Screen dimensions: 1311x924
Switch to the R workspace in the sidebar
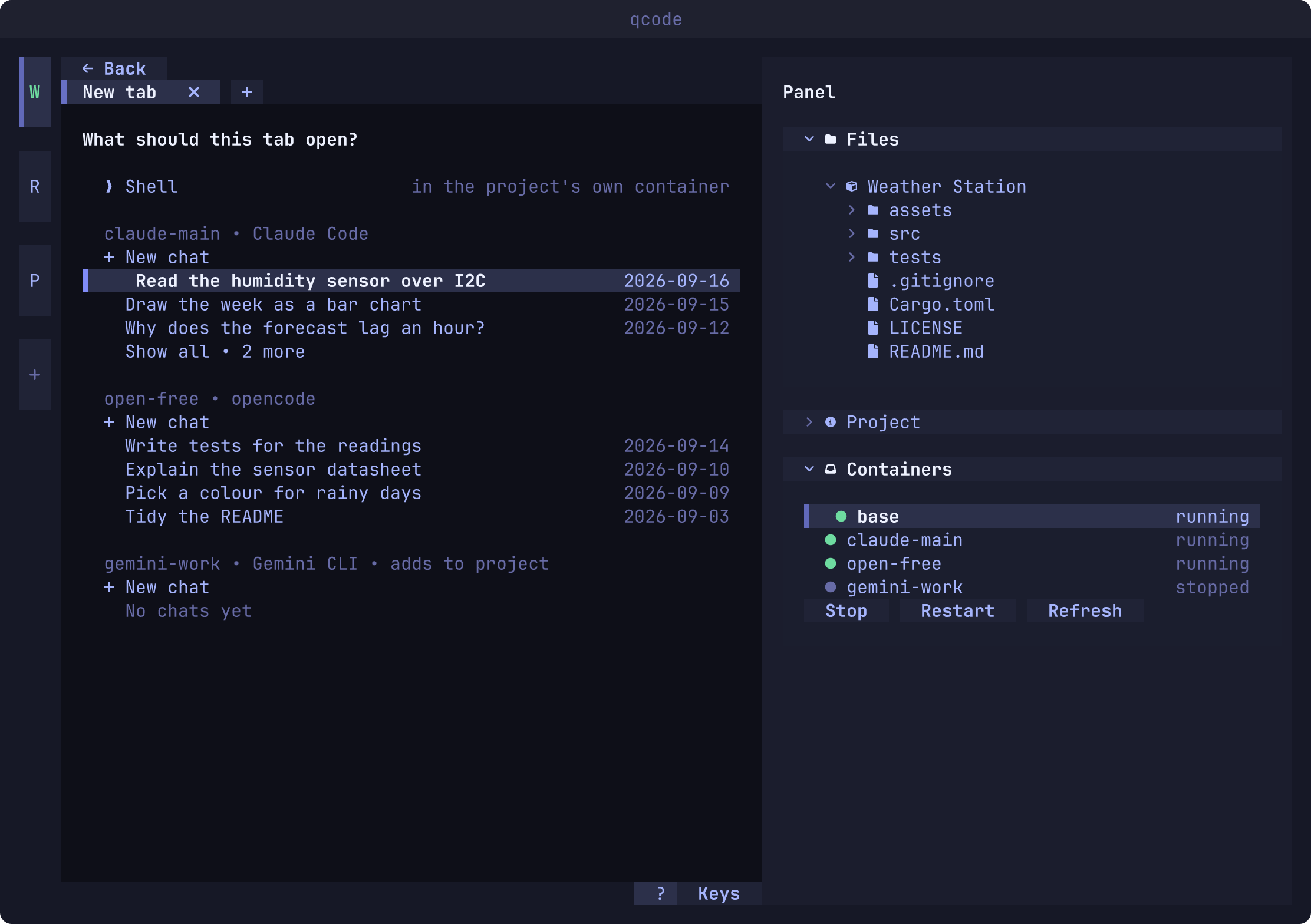click(35, 186)
